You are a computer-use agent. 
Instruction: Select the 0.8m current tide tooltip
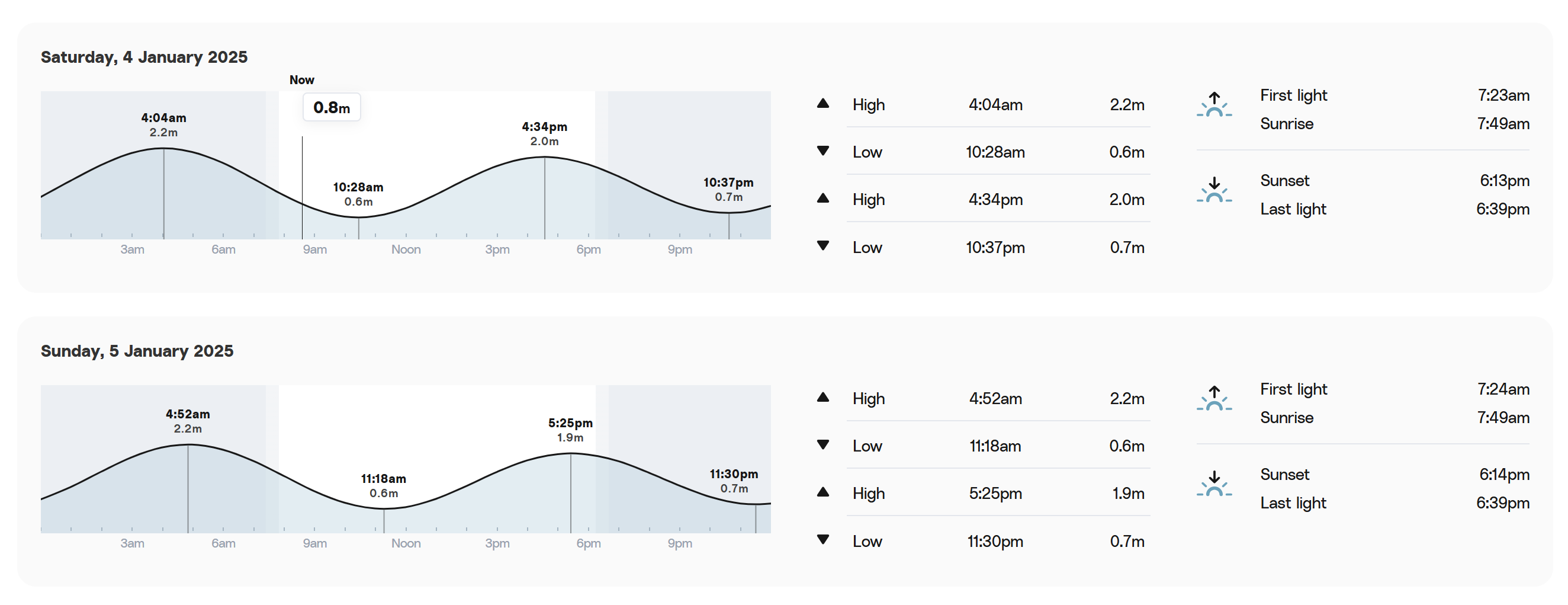tap(332, 107)
